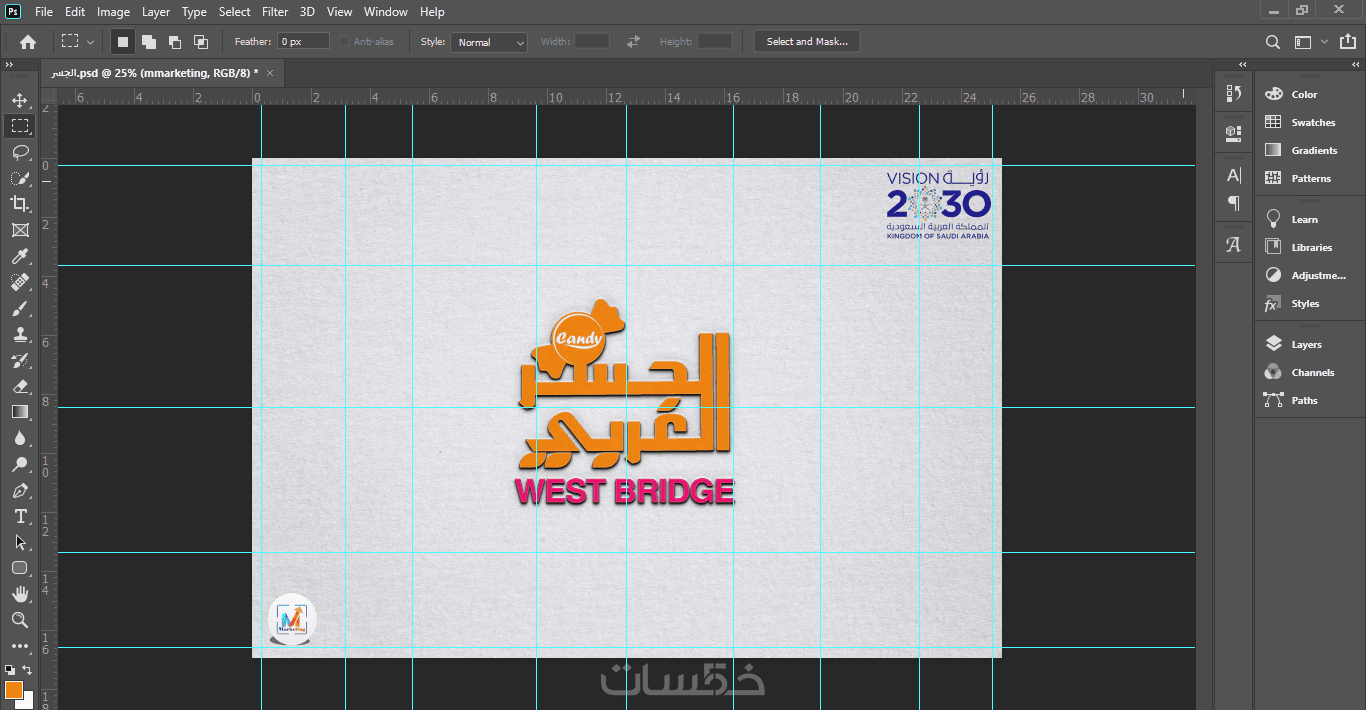Choose Subtract from selection mode

coord(175,42)
